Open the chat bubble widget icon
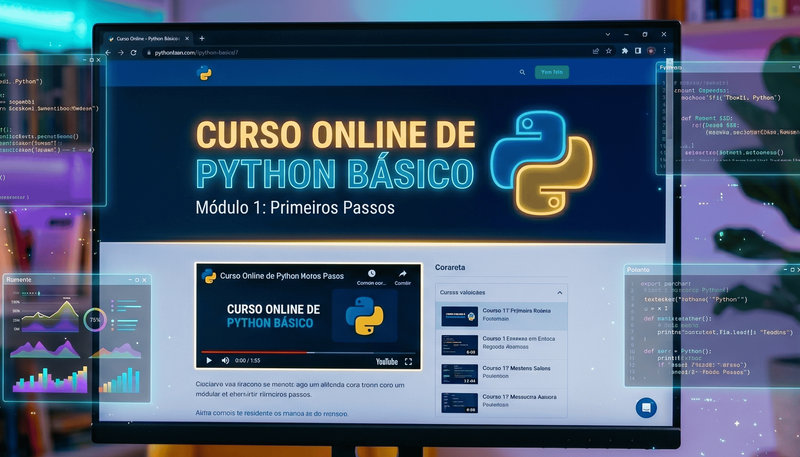 646,407
